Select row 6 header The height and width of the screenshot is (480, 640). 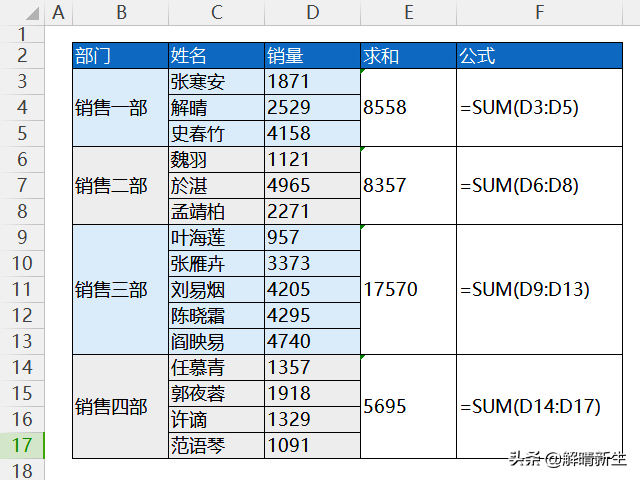(22, 160)
